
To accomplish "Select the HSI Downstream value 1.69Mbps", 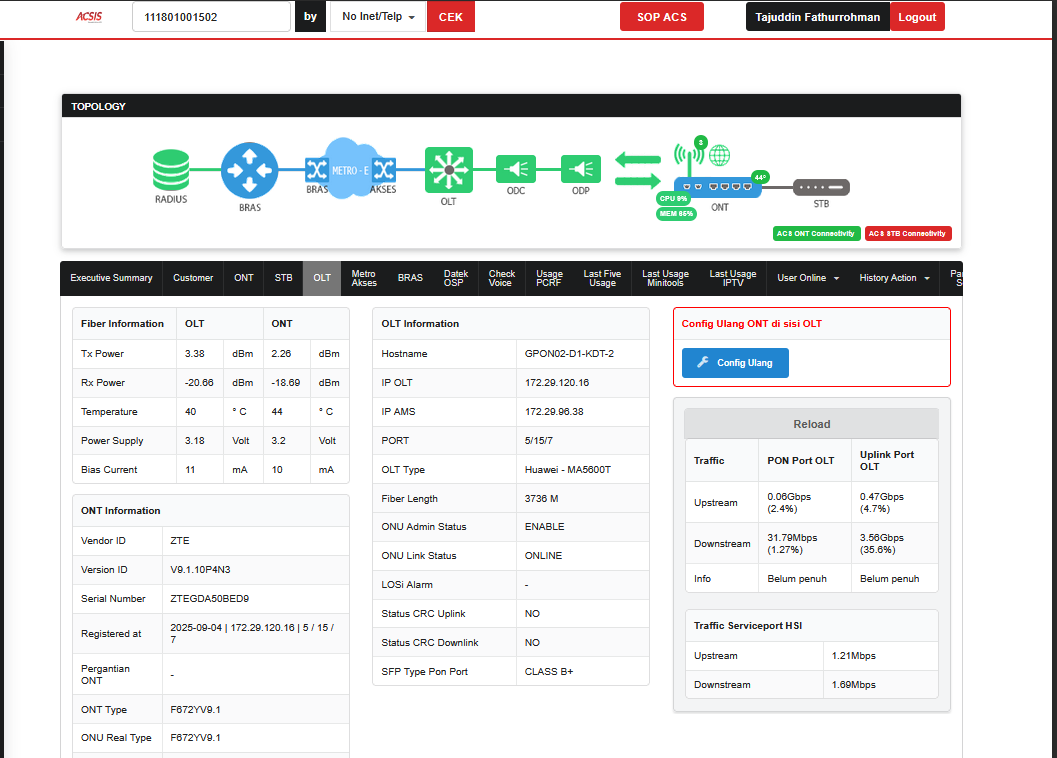I will (x=853, y=684).
